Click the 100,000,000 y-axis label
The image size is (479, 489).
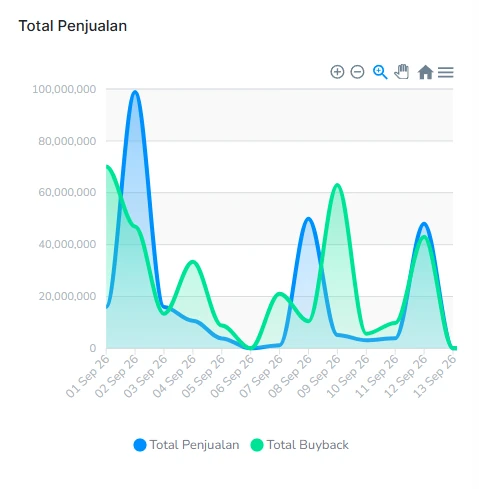pyautogui.click(x=64, y=89)
